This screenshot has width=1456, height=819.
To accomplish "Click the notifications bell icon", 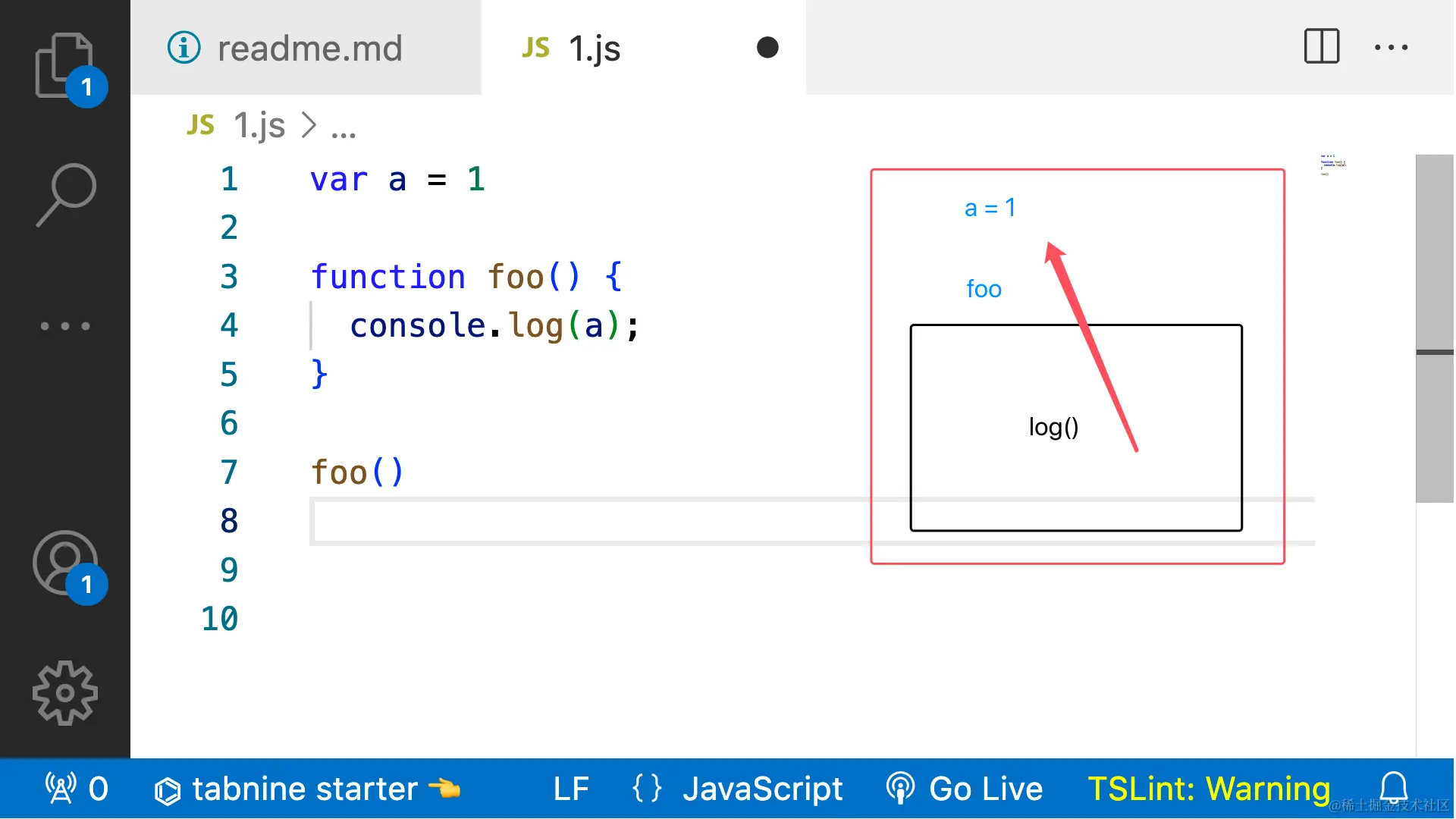I will point(1393,789).
